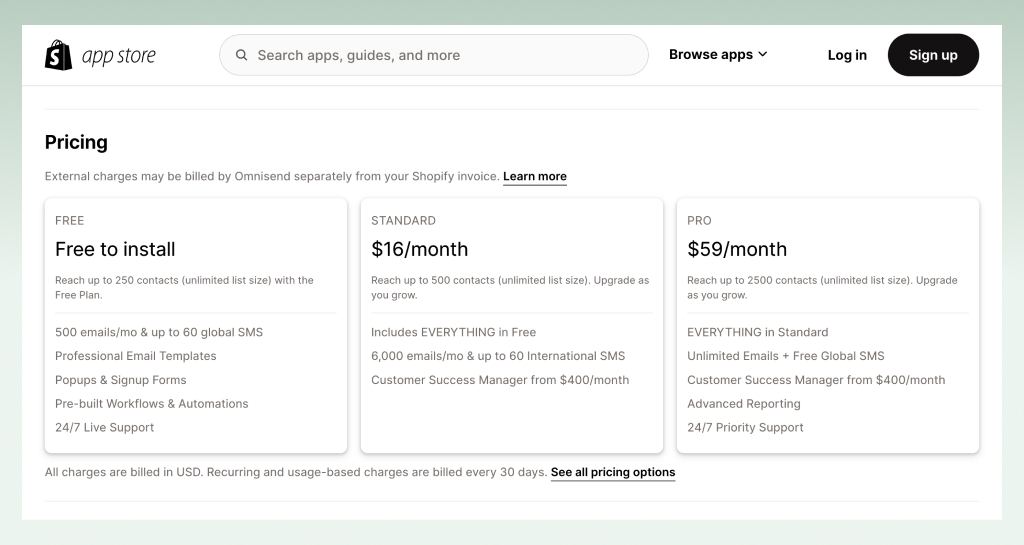Open the Log in link
The image size is (1024, 545).
(x=847, y=55)
